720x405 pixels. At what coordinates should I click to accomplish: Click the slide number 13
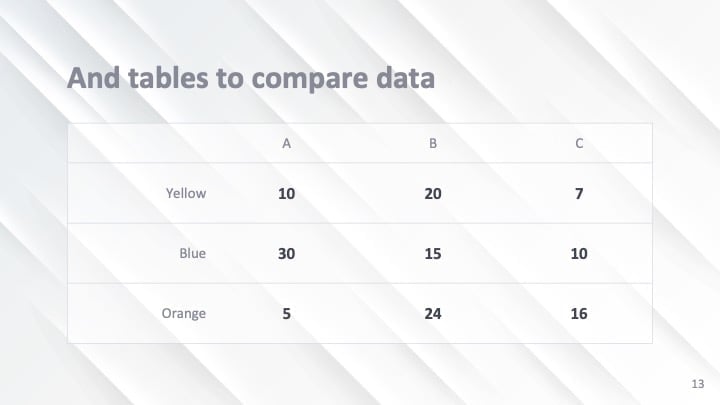pos(698,384)
